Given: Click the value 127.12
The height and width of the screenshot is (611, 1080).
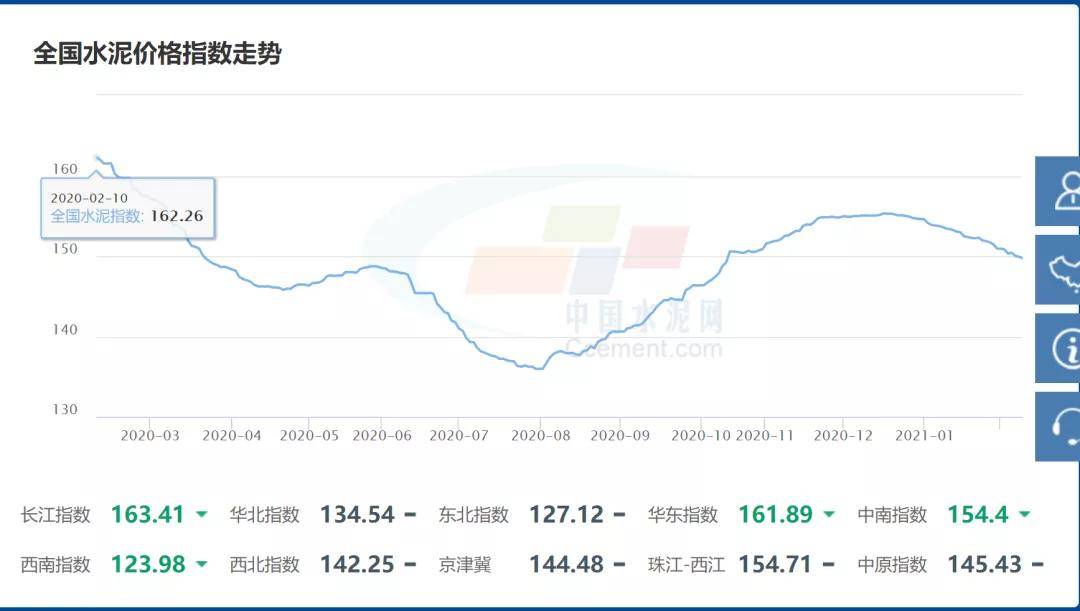Looking at the screenshot, I should [x=566, y=515].
